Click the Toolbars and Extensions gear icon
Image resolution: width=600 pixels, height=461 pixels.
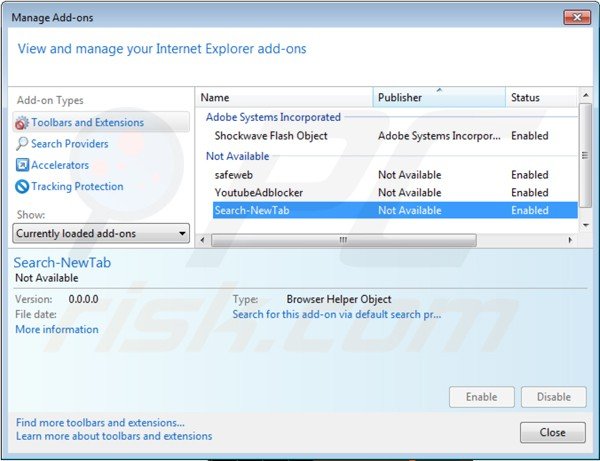pyautogui.click(x=21, y=122)
